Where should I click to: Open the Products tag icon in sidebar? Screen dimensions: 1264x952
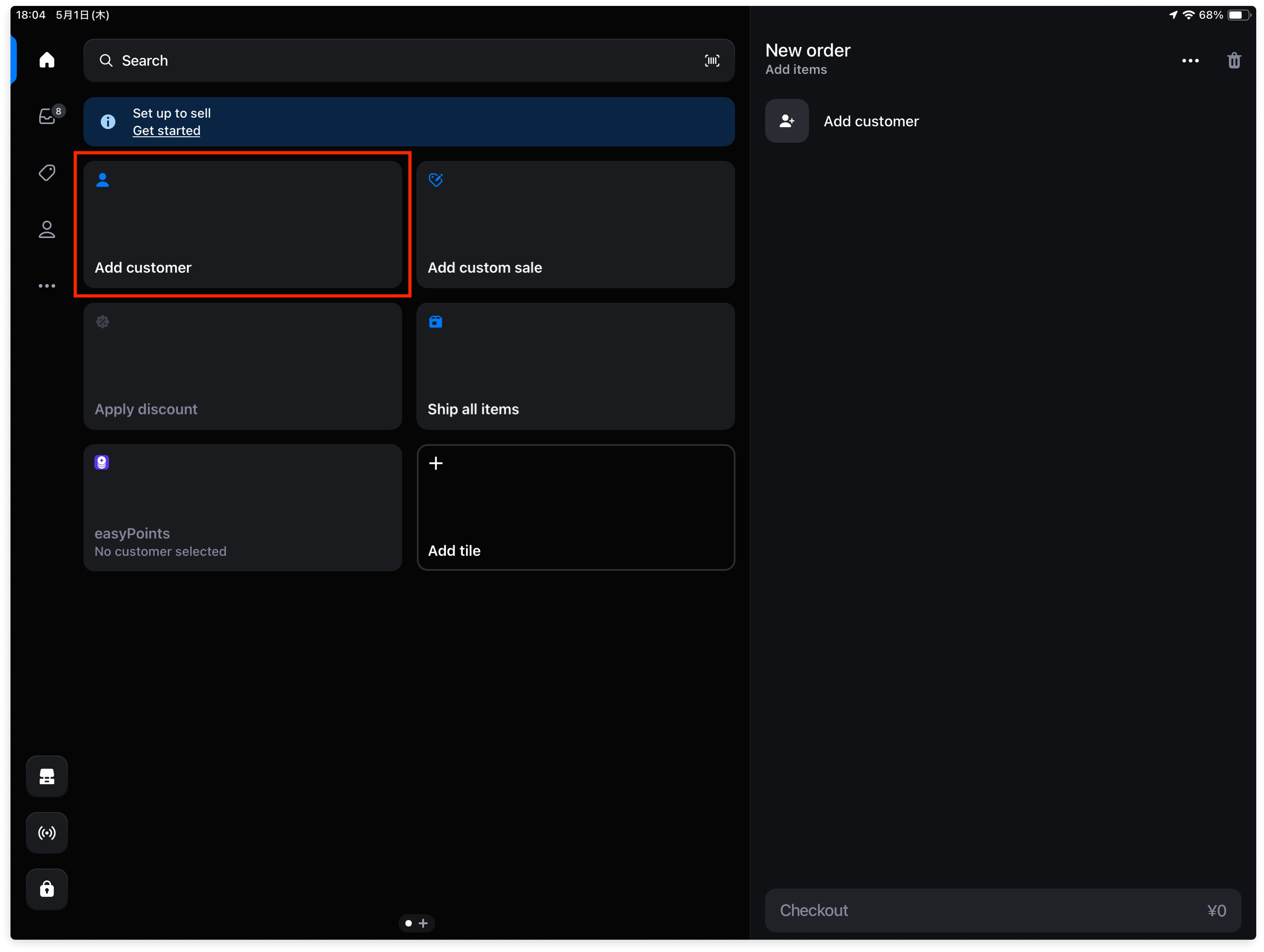point(47,172)
